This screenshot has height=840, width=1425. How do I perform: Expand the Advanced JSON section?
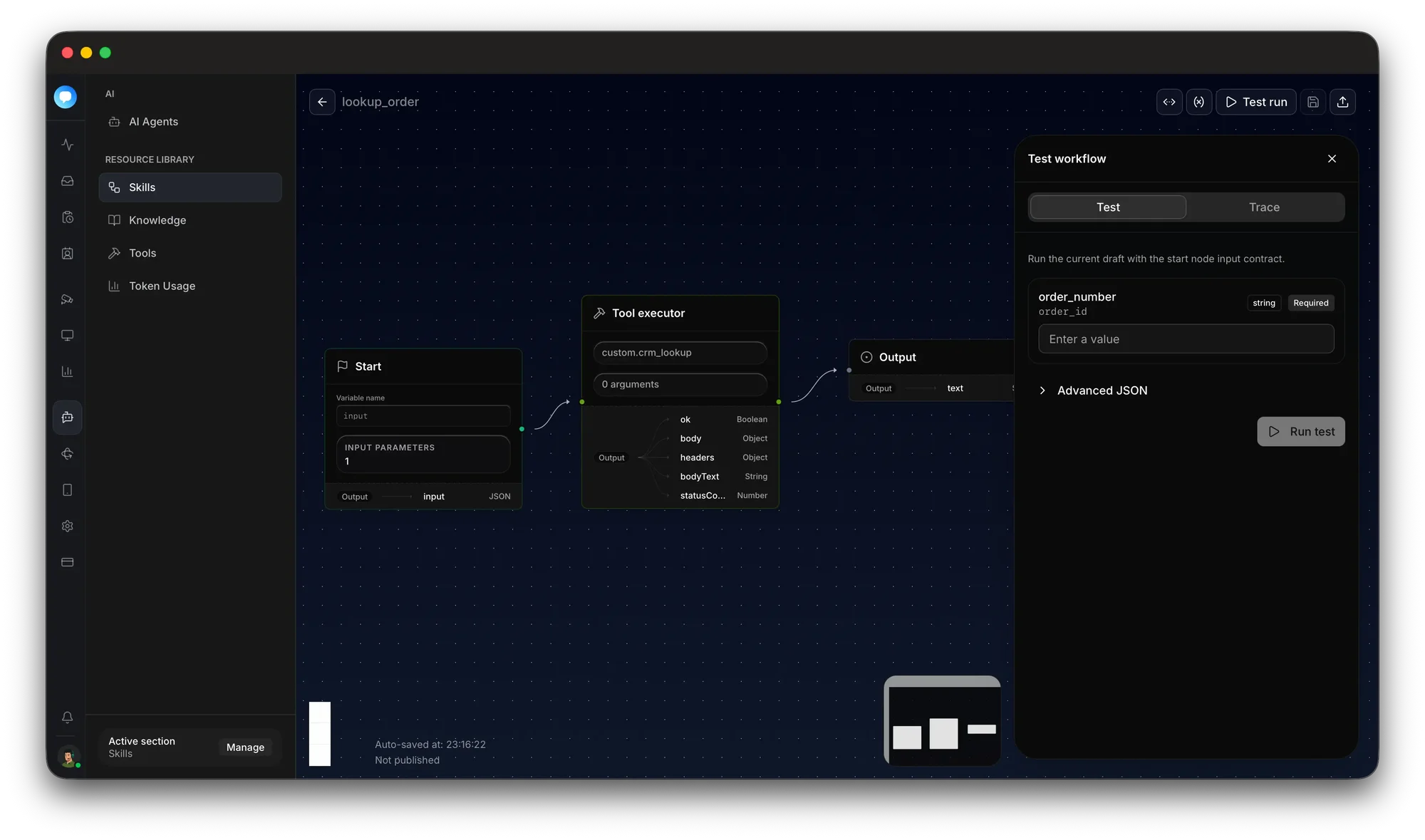(1094, 390)
